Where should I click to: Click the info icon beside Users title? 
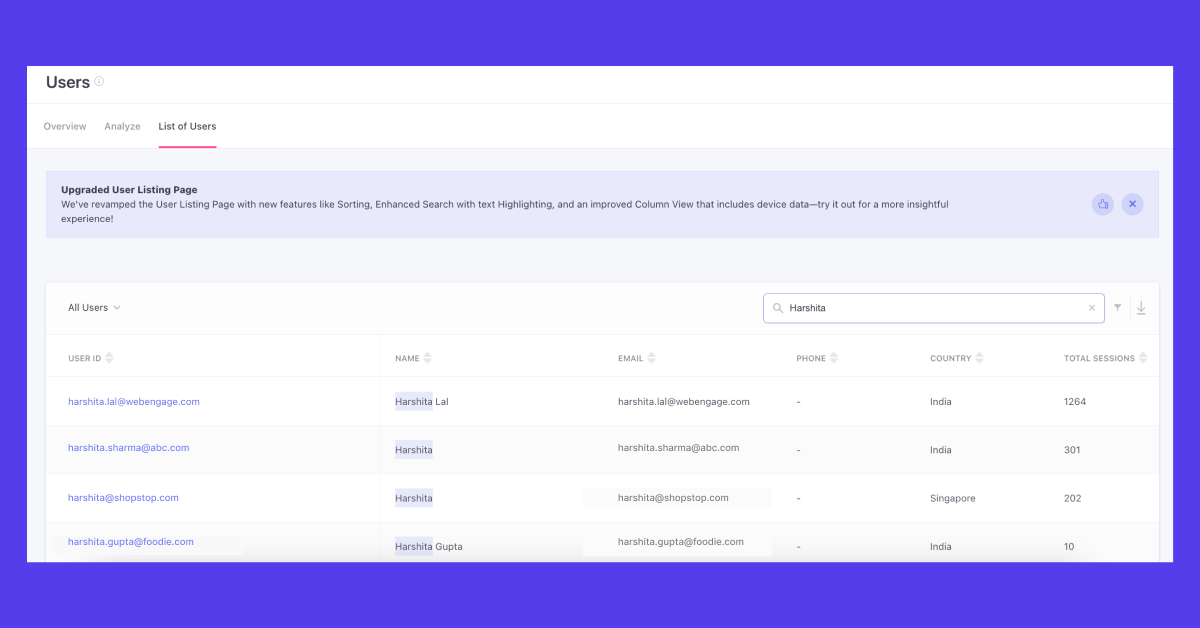click(x=99, y=82)
